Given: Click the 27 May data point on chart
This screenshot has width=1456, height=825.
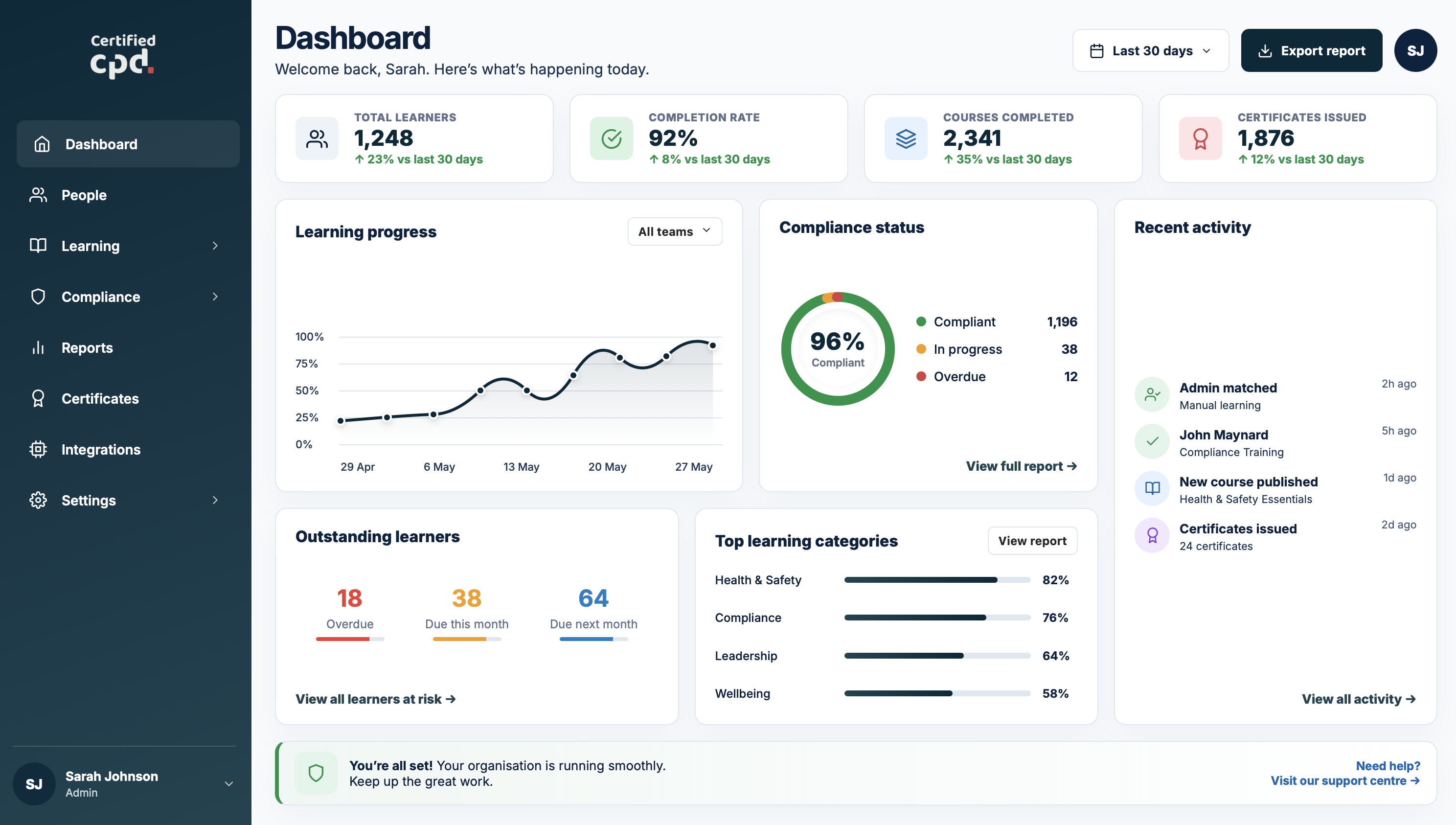Looking at the screenshot, I should pos(713,345).
